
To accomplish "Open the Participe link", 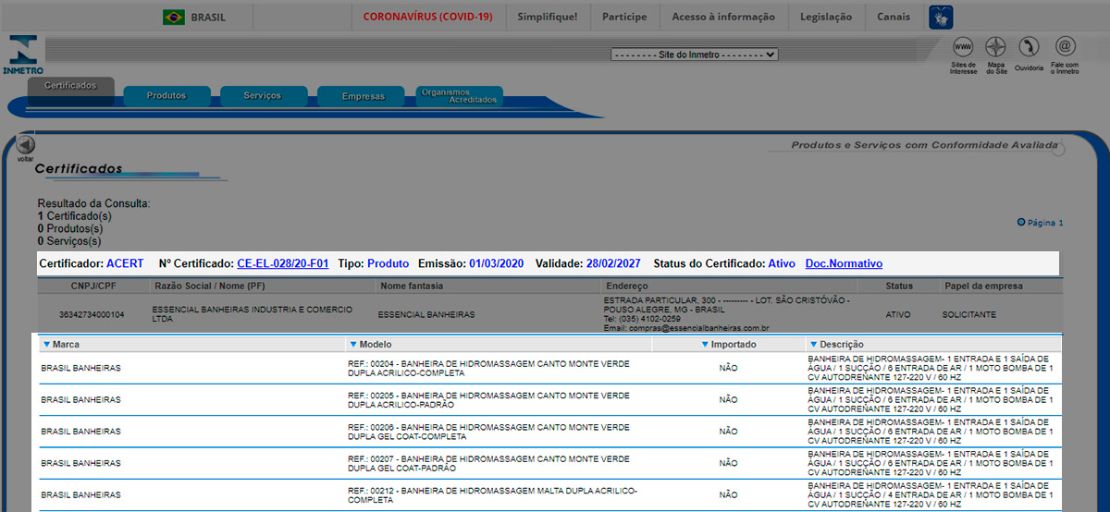I will coord(624,17).
